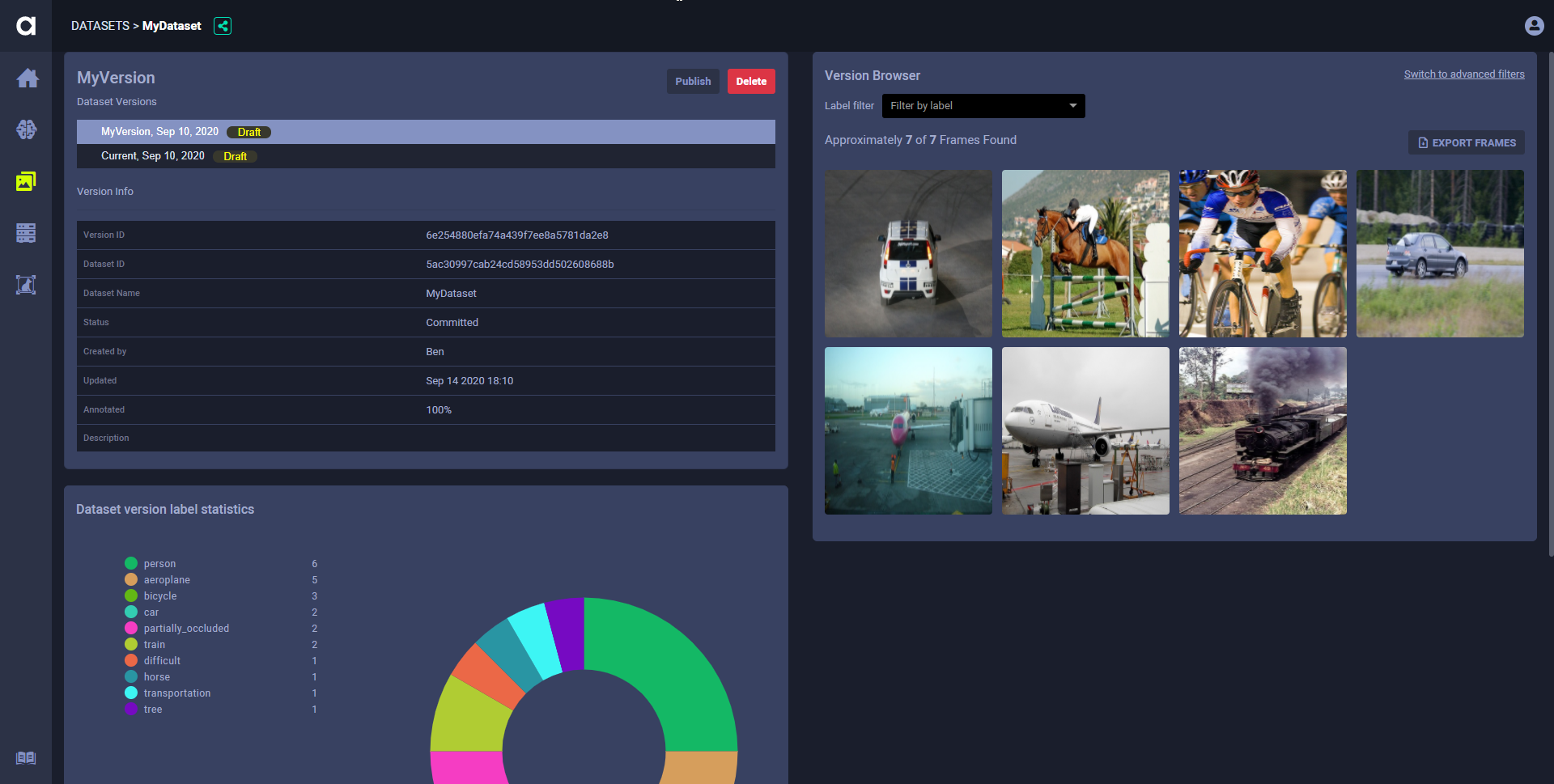Image resolution: width=1554 pixels, height=784 pixels.
Task: Open the annotation tool sidebar icon
Action: [x=26, y=285]
